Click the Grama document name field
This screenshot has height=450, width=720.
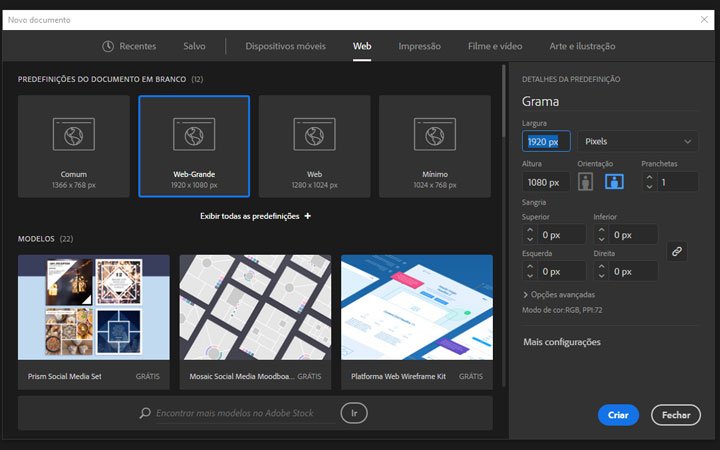point(610,101)
